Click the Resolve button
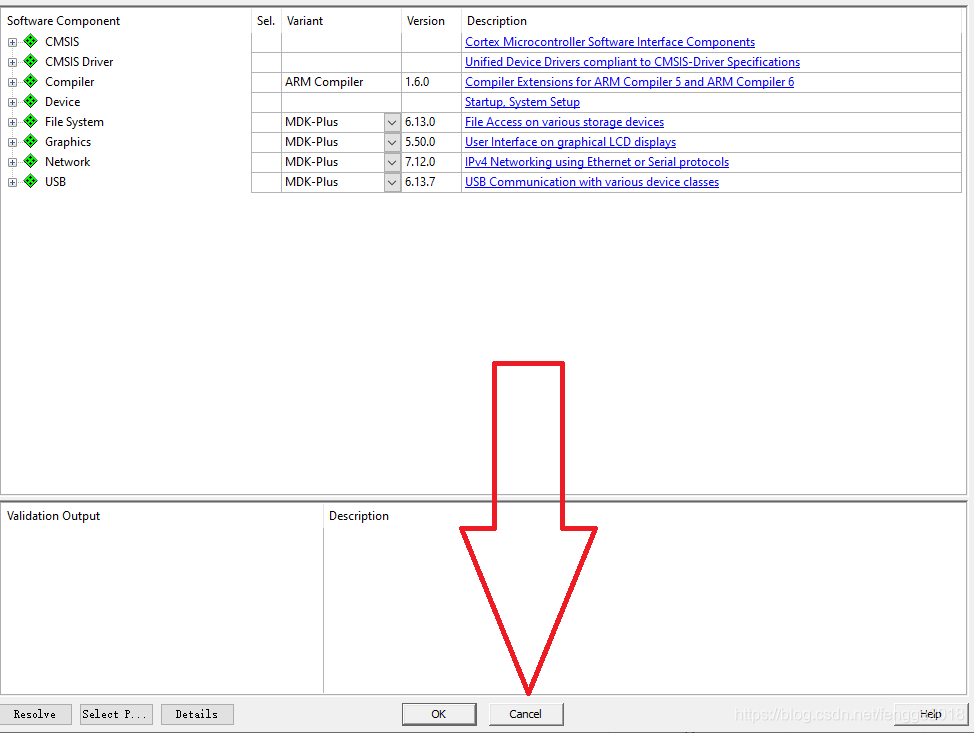This screenshot has height=733, width=974. 35,714
